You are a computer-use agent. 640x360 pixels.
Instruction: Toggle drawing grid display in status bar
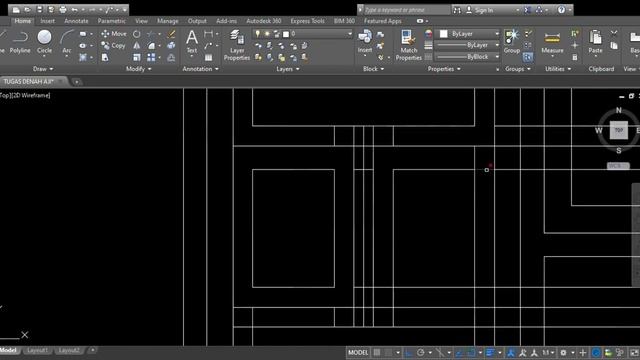pyautogui.click(x=377, y=352)
